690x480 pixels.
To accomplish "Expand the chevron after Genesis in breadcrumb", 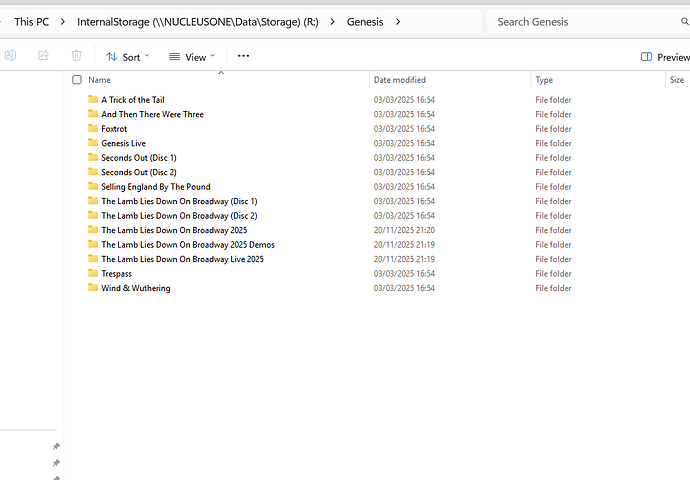I will coord(398,22).
